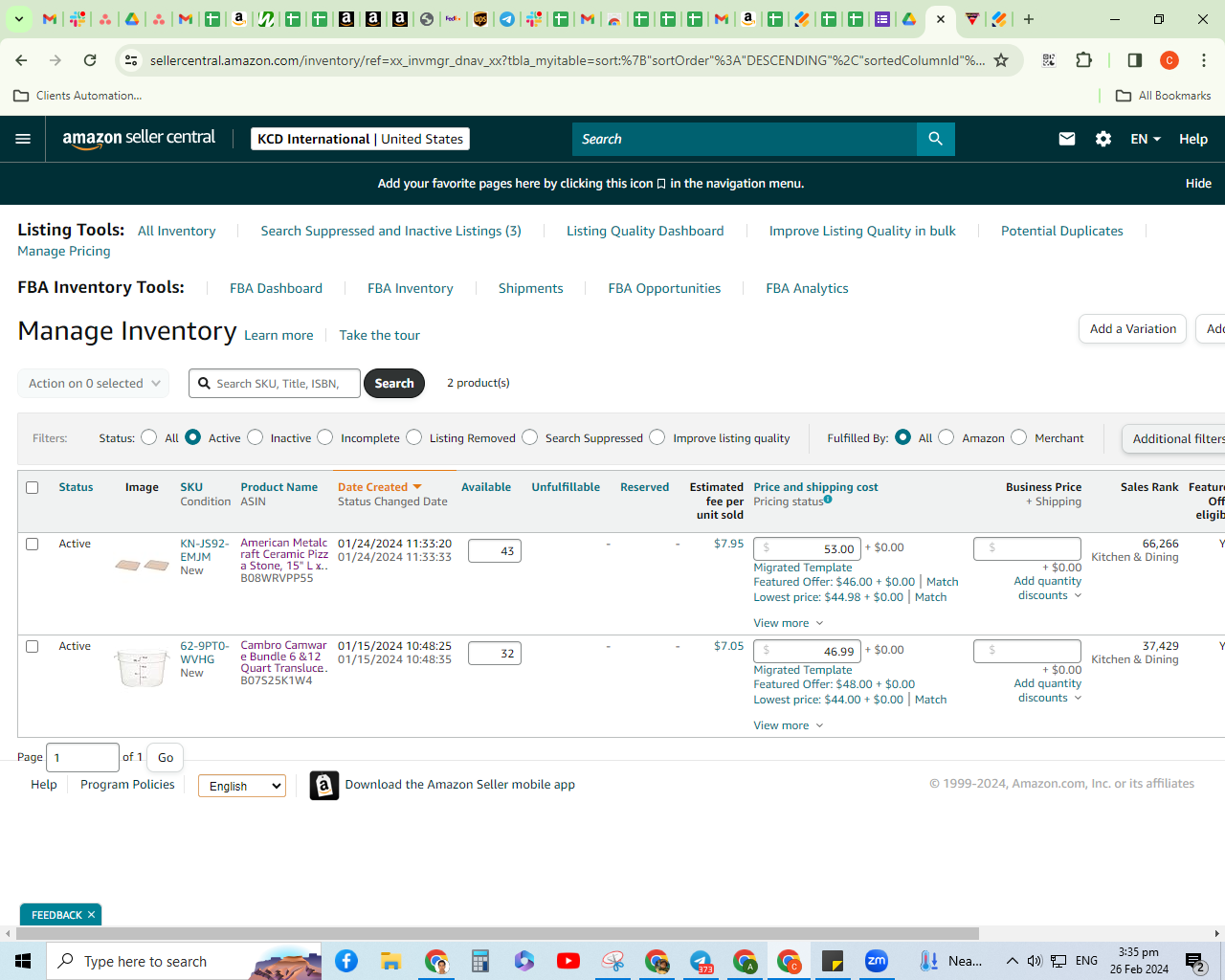The height and width of the screenshot is (980, 1225).
Task: Open the Windows notification center icon
Action: pos(1194,961)
